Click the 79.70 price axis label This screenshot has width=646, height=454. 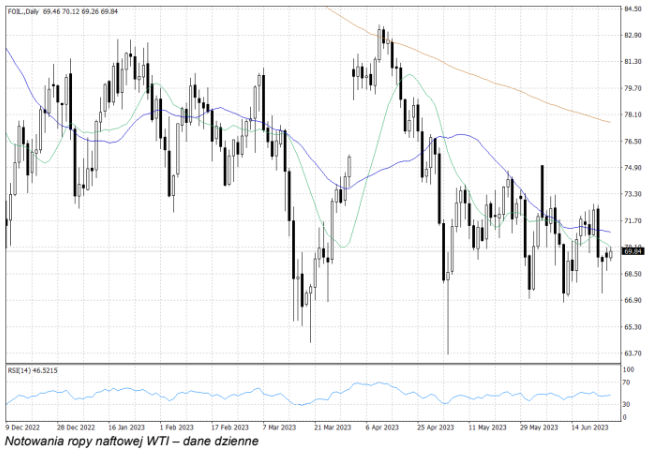click(x=633, y=88)
